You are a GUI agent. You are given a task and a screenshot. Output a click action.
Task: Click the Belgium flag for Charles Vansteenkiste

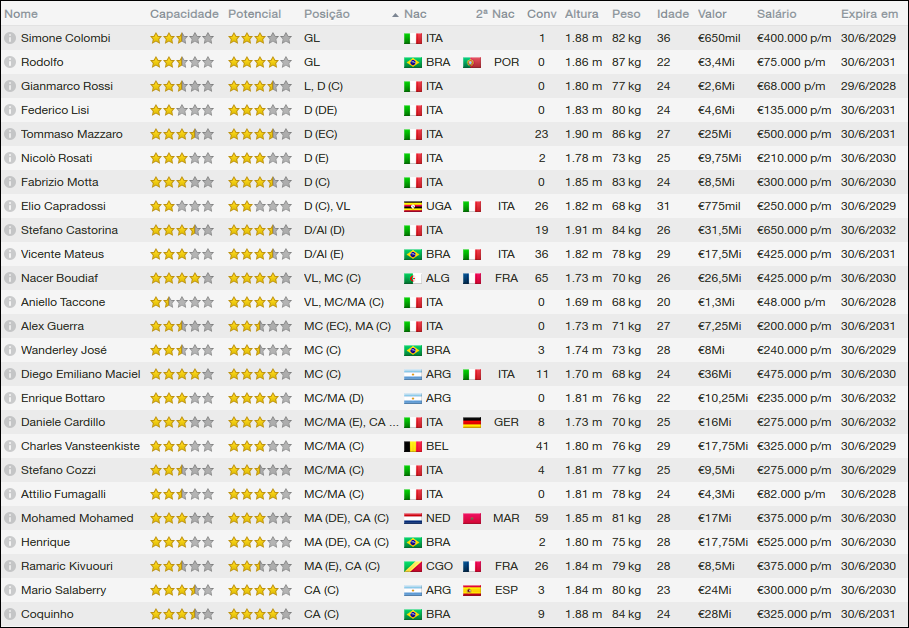(x=412, y=446)
